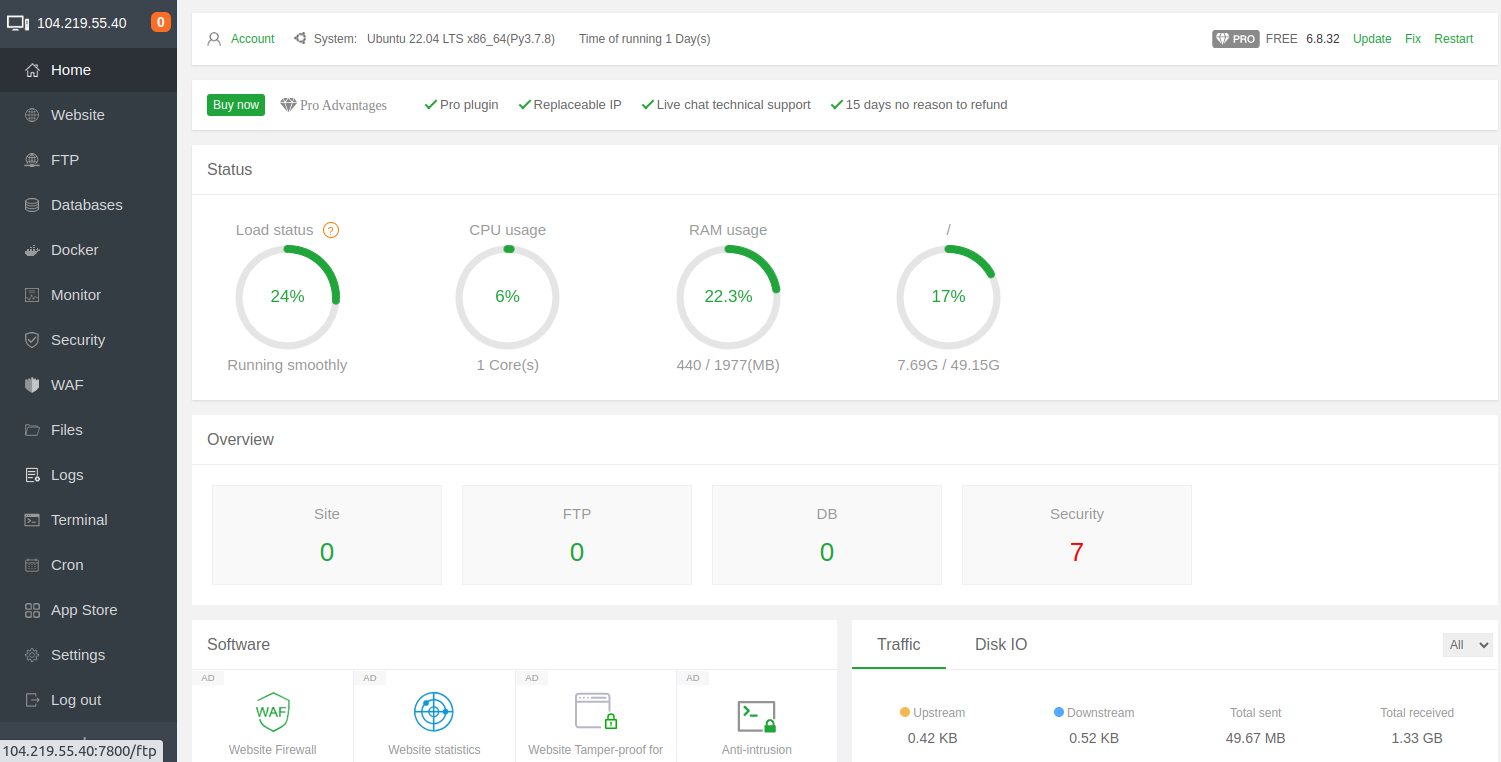Select the Traffic tab
1501x762 pixels.
tap(898, 645)
